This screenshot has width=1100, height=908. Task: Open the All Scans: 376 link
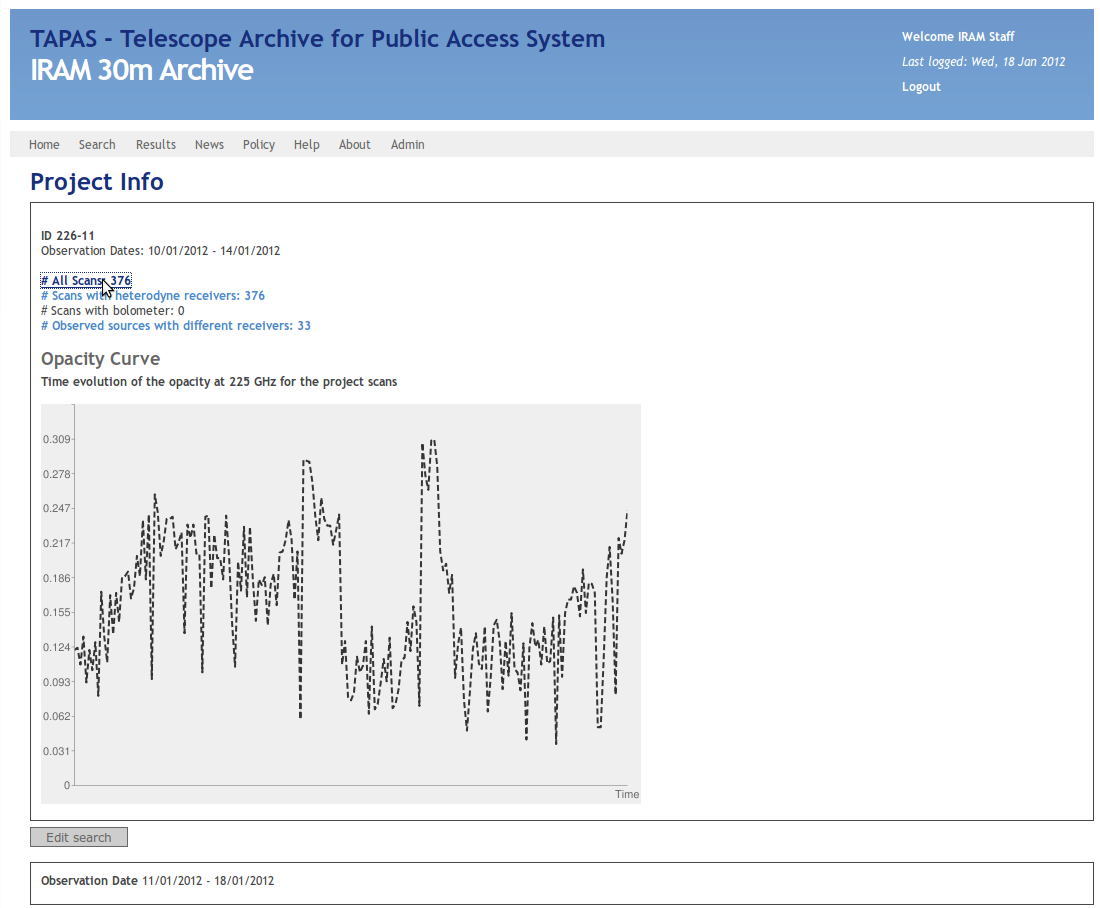(x=86, y=281)
